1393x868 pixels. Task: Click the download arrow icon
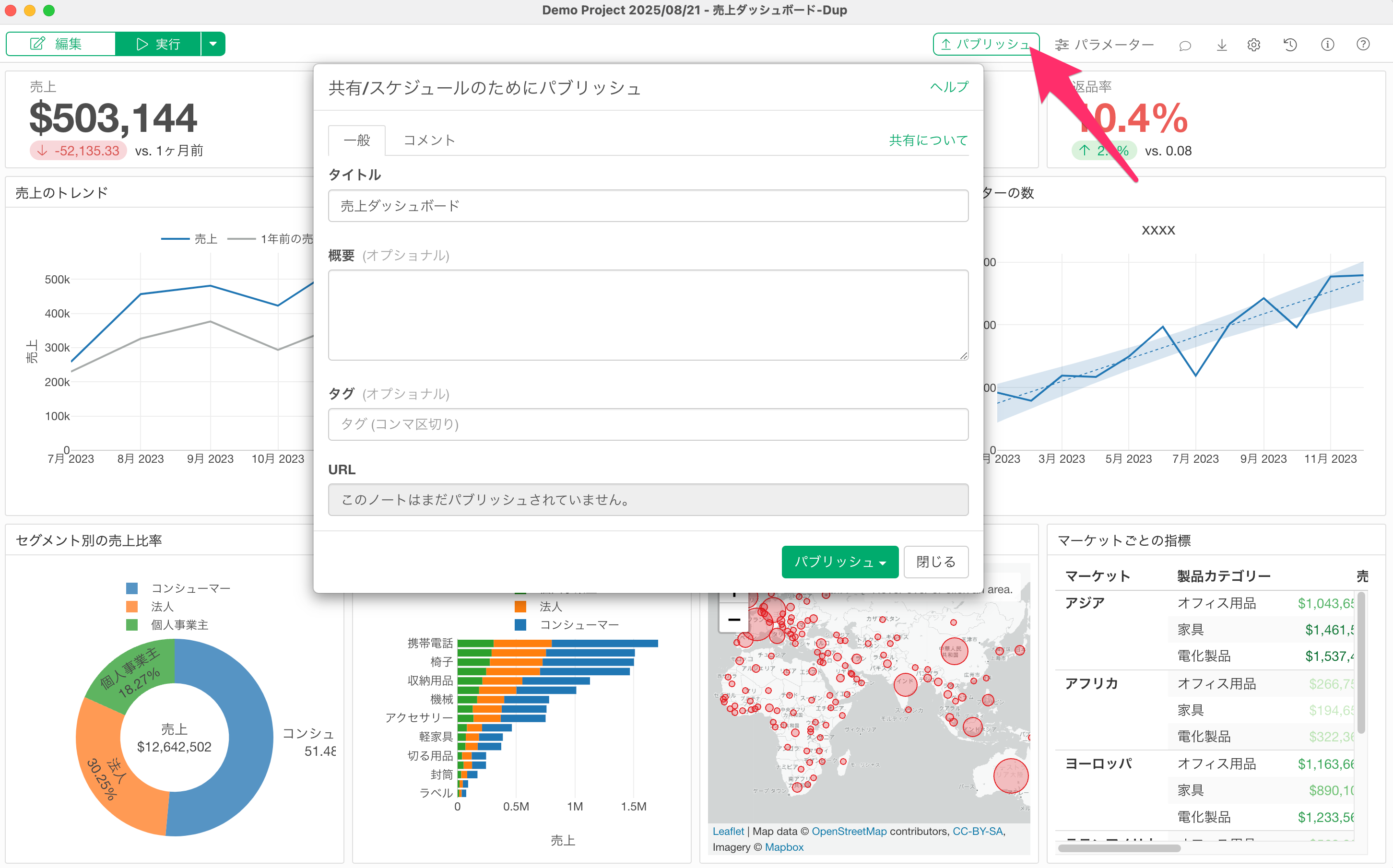[x=1221, y=45]
